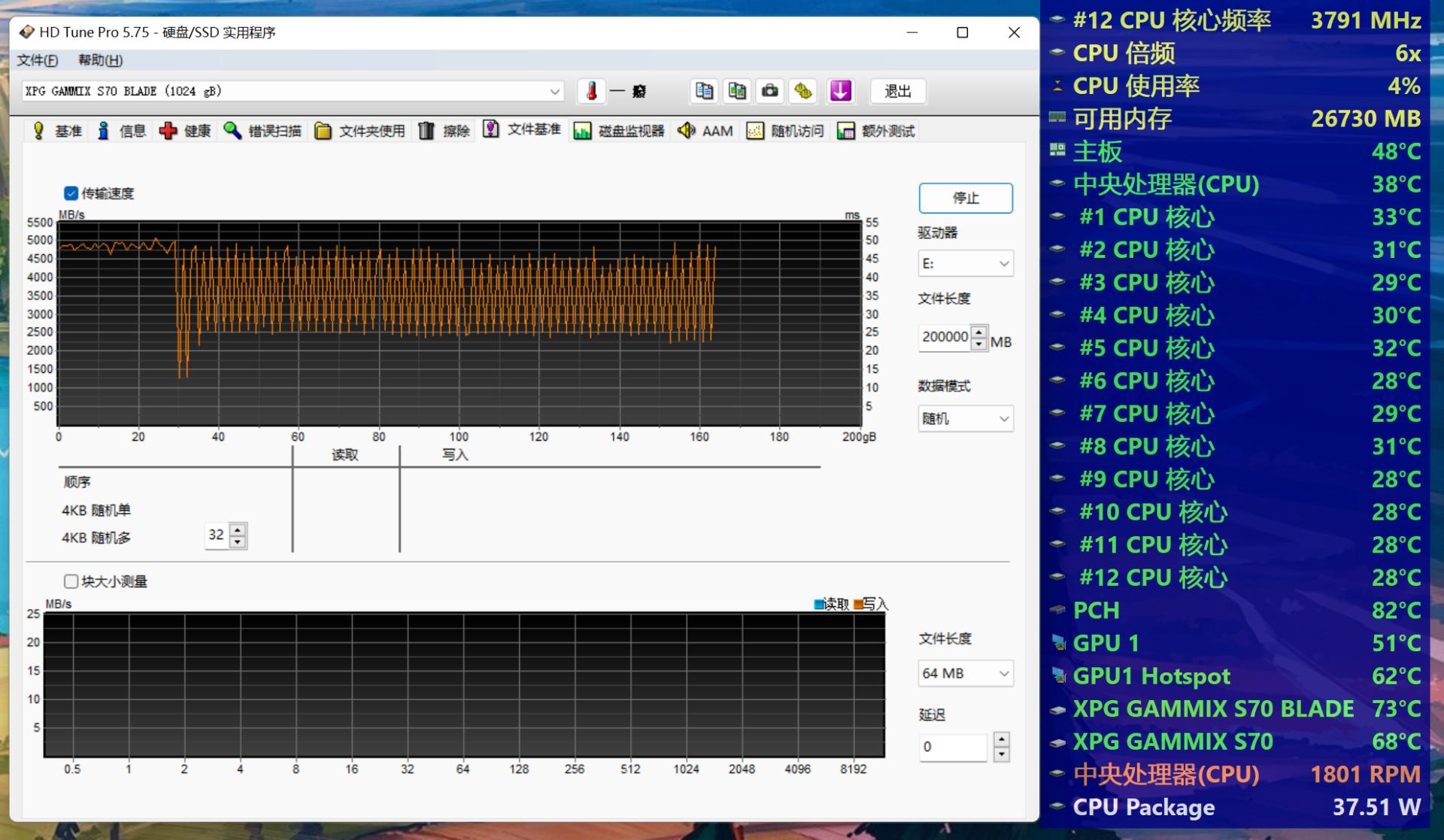Enable the 块大小测量 block size checkbox
The height and width of the screenshot is (840, 1444).
click(x=71, y=581)
